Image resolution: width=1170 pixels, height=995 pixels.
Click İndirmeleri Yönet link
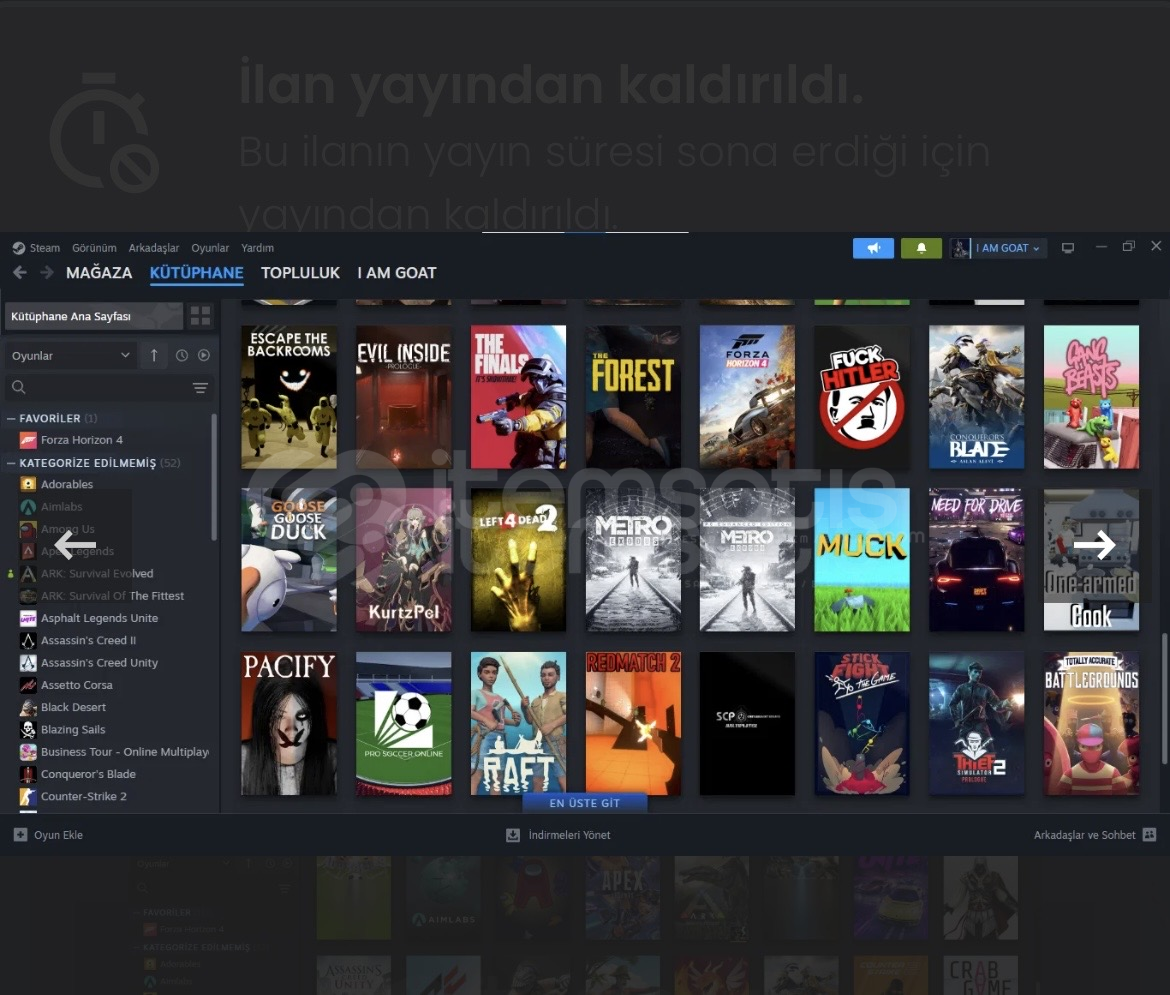[568, 835]
